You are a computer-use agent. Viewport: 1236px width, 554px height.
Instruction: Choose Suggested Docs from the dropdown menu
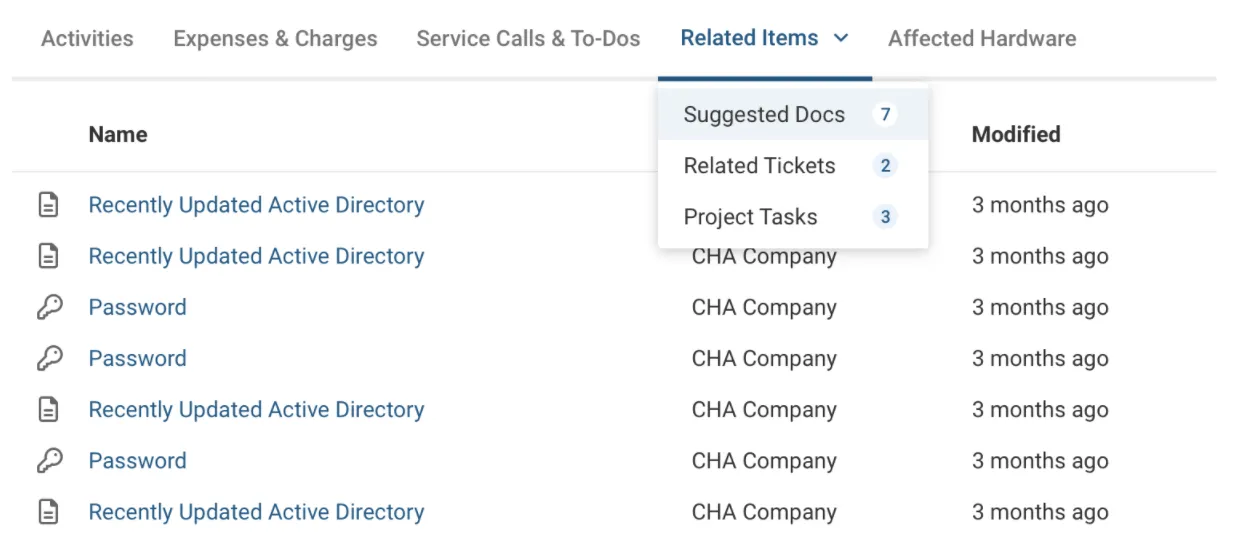tap(764, 115)
